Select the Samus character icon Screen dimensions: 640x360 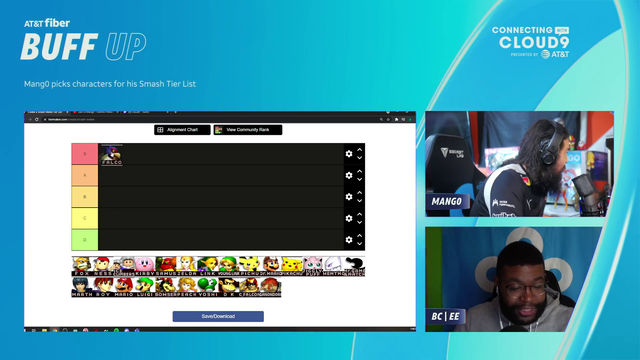pyautogui.click(x=166, y=266)
